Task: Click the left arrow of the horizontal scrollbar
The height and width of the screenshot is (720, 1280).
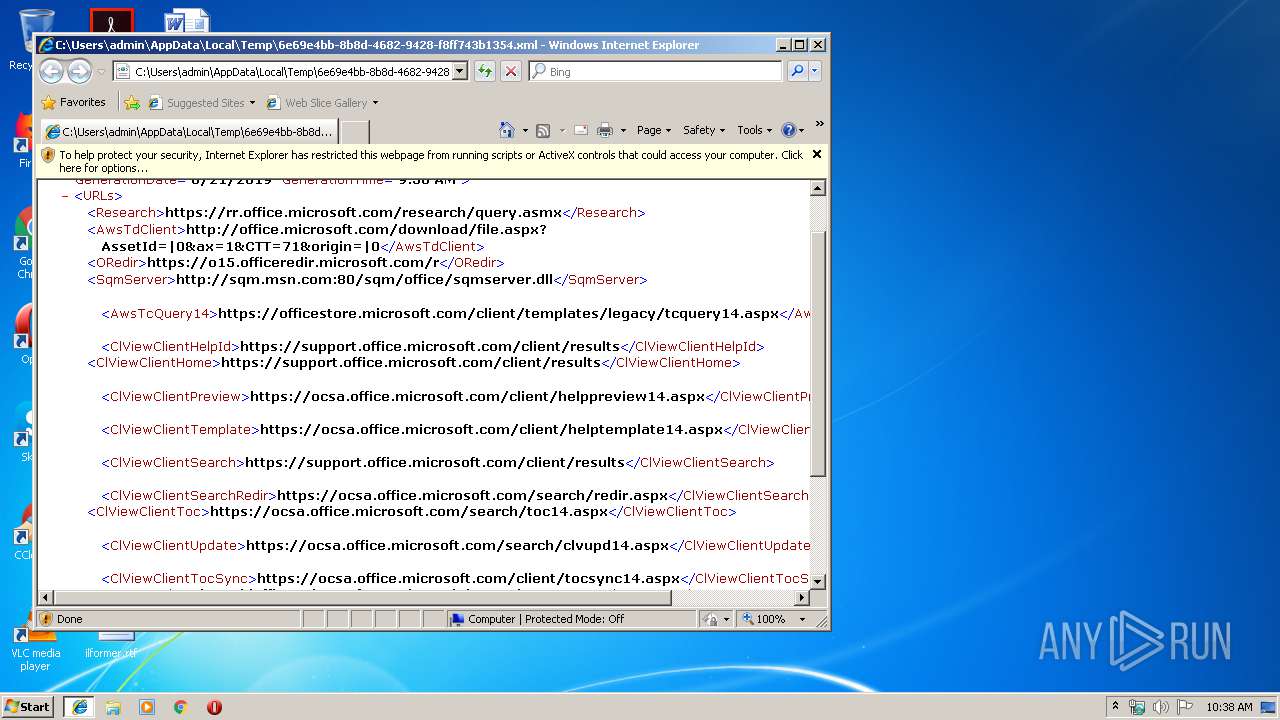Action: 45,598
